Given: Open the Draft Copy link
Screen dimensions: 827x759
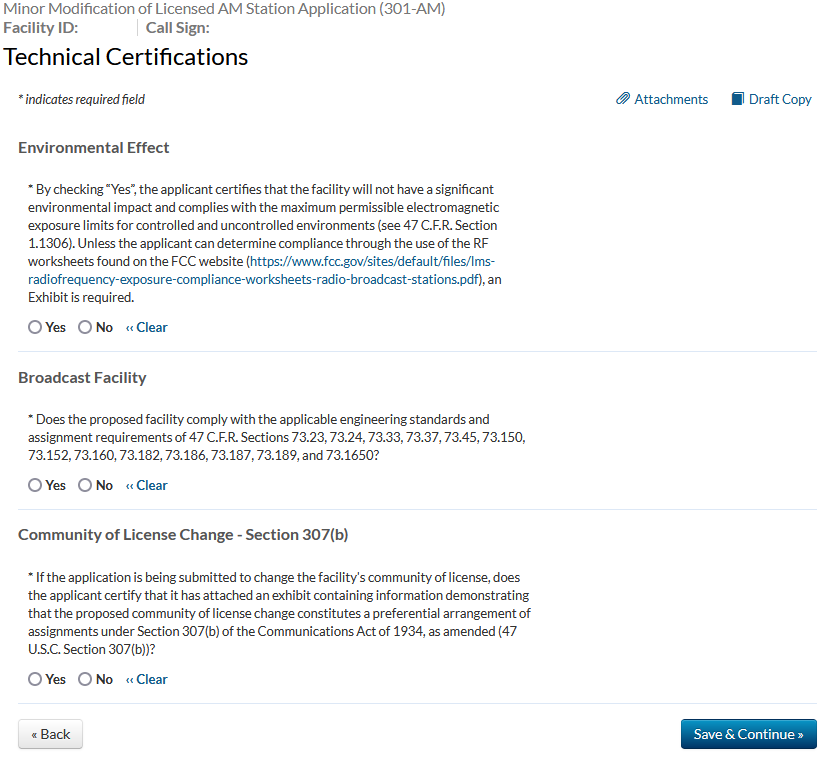Looking at the screenshot, I should coord(780,99).
